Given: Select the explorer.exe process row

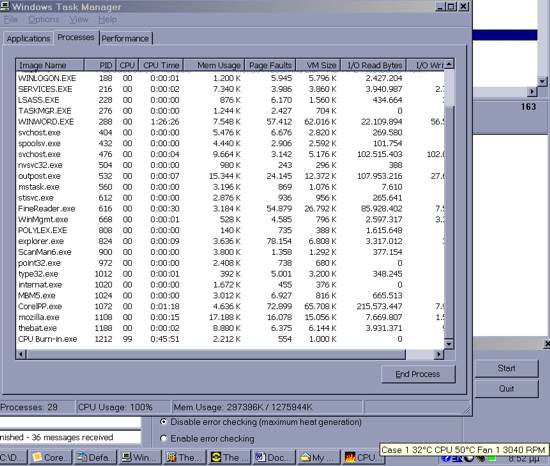Looking at the screenshot, I should 230,241.
